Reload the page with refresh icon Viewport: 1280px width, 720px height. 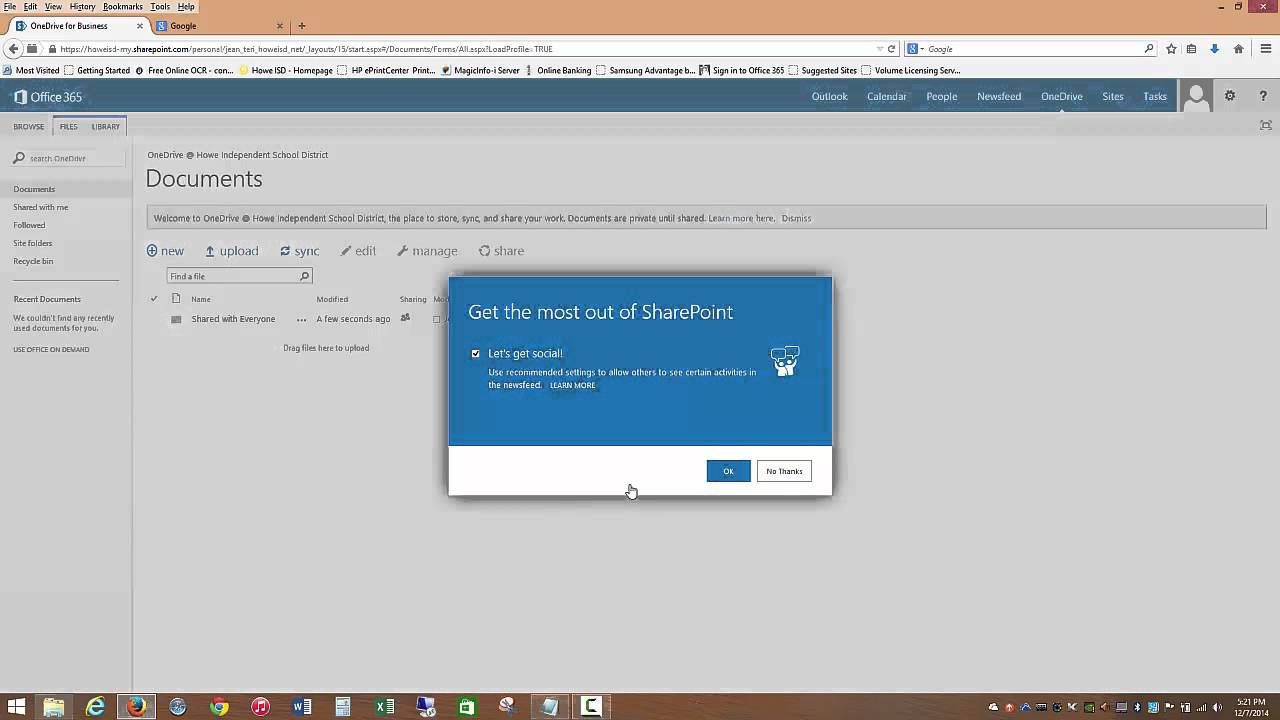[x=891, y=49]
